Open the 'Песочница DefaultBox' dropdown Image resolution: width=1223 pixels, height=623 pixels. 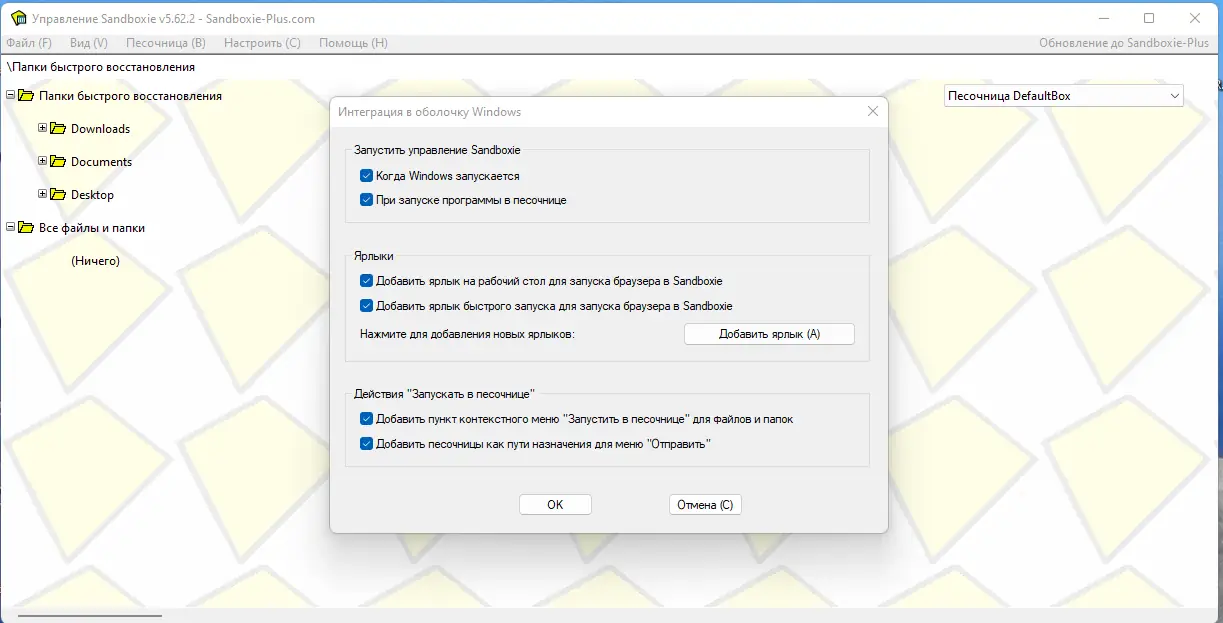pos(1064,96)
